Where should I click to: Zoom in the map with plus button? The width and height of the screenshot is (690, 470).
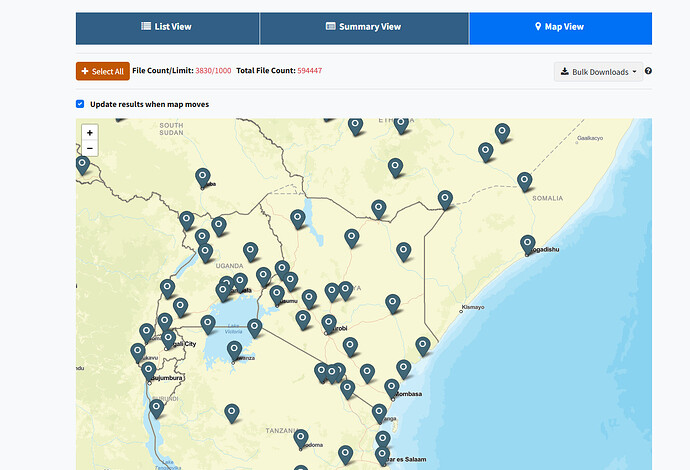[90, 133]
